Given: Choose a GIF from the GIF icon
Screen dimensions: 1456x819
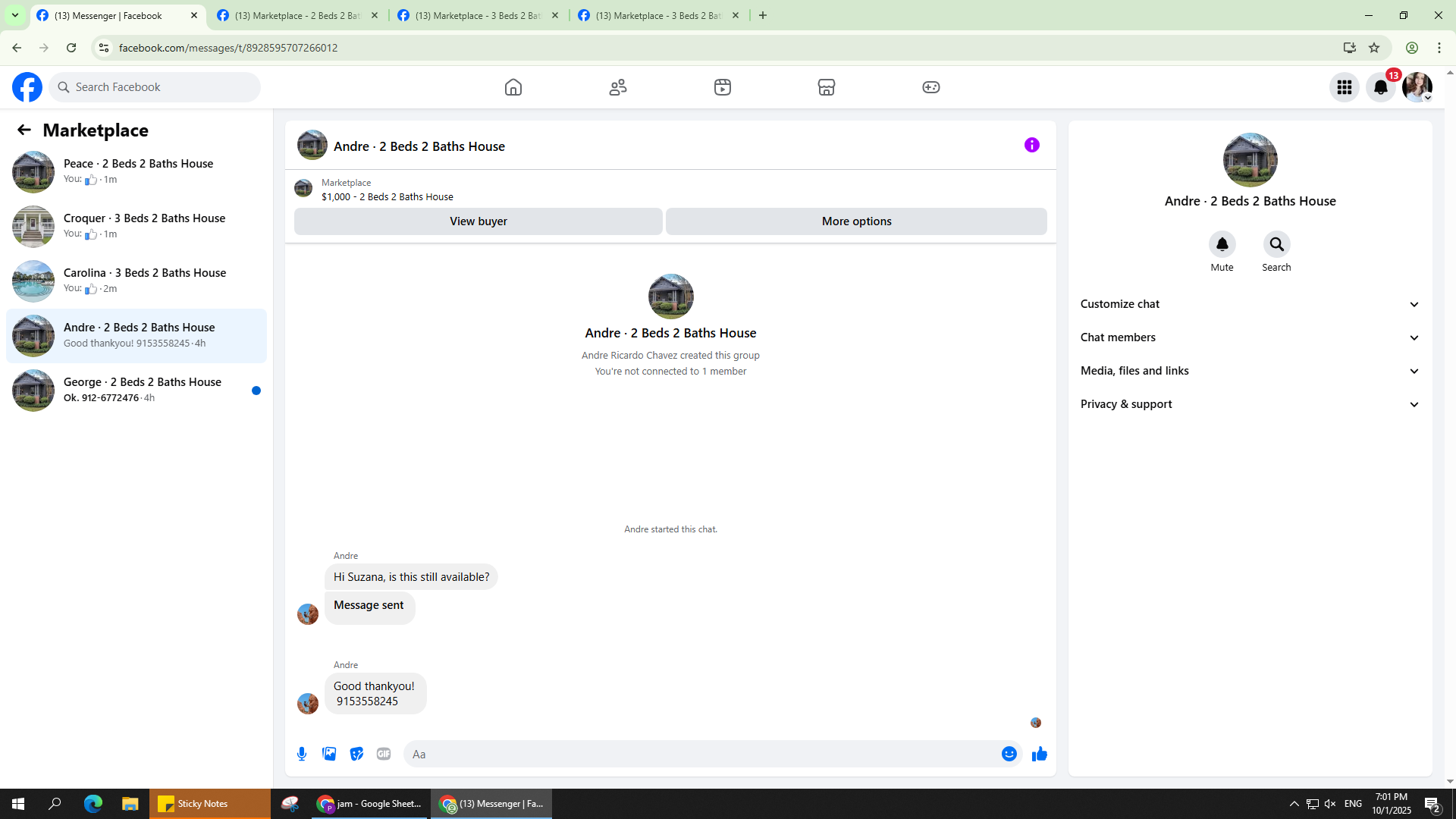Looking at the screenshot, I should [384, 754].
